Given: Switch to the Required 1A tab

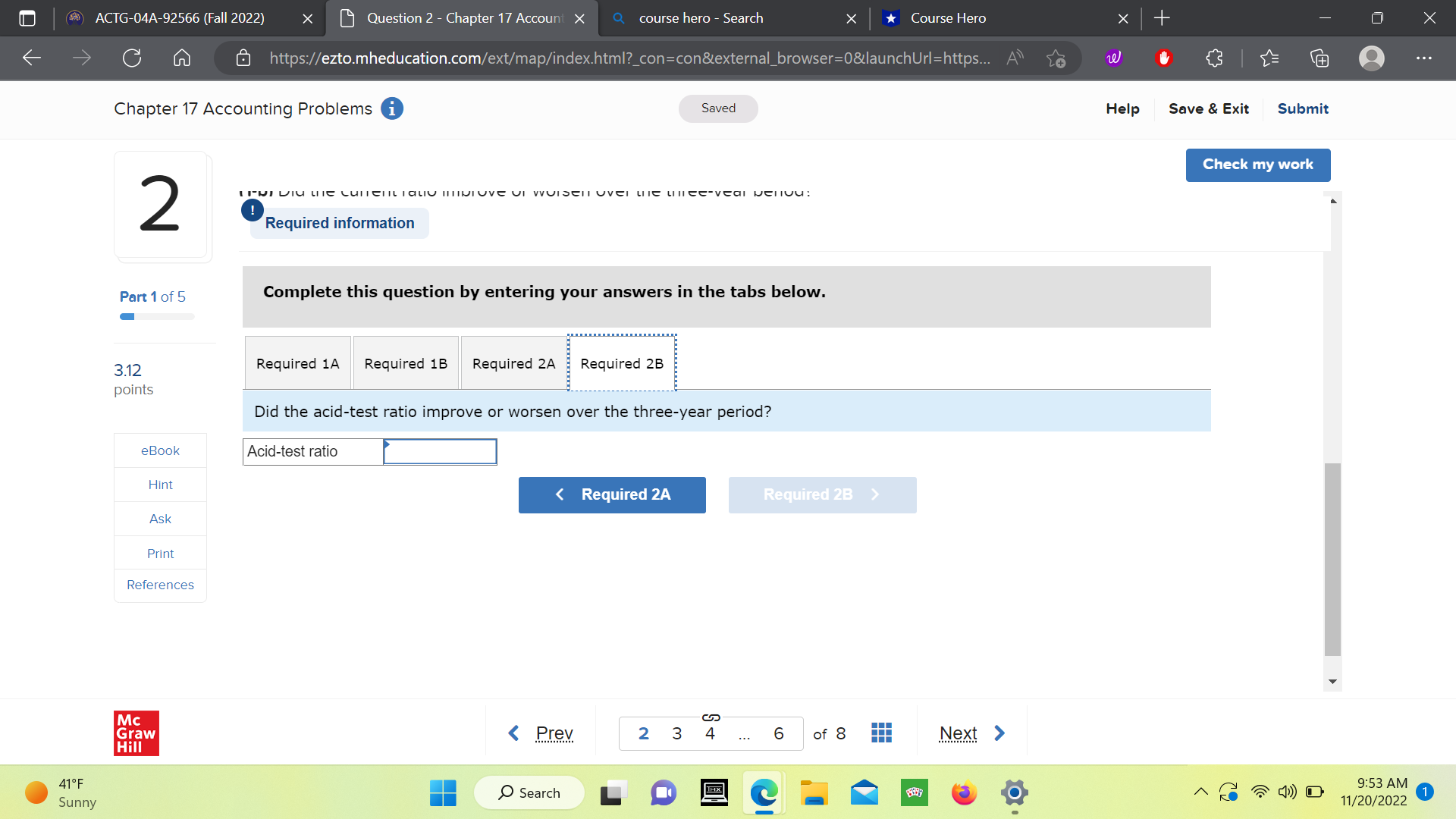Looking at the screenshot, I should (x=297, y=364).
